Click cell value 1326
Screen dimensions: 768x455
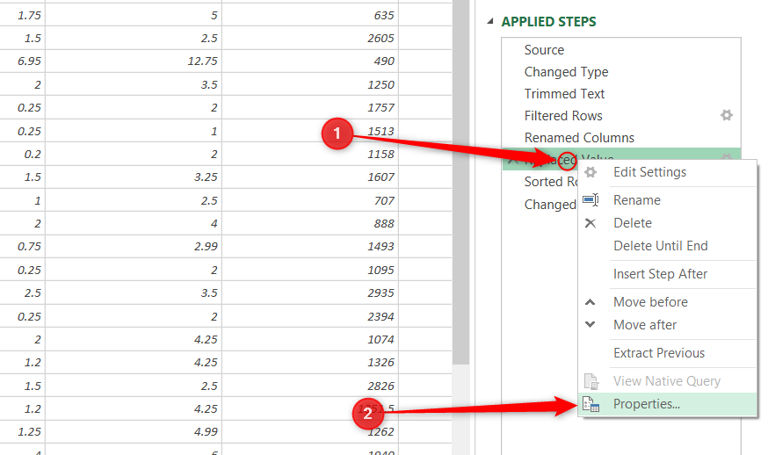coord(381,362)
